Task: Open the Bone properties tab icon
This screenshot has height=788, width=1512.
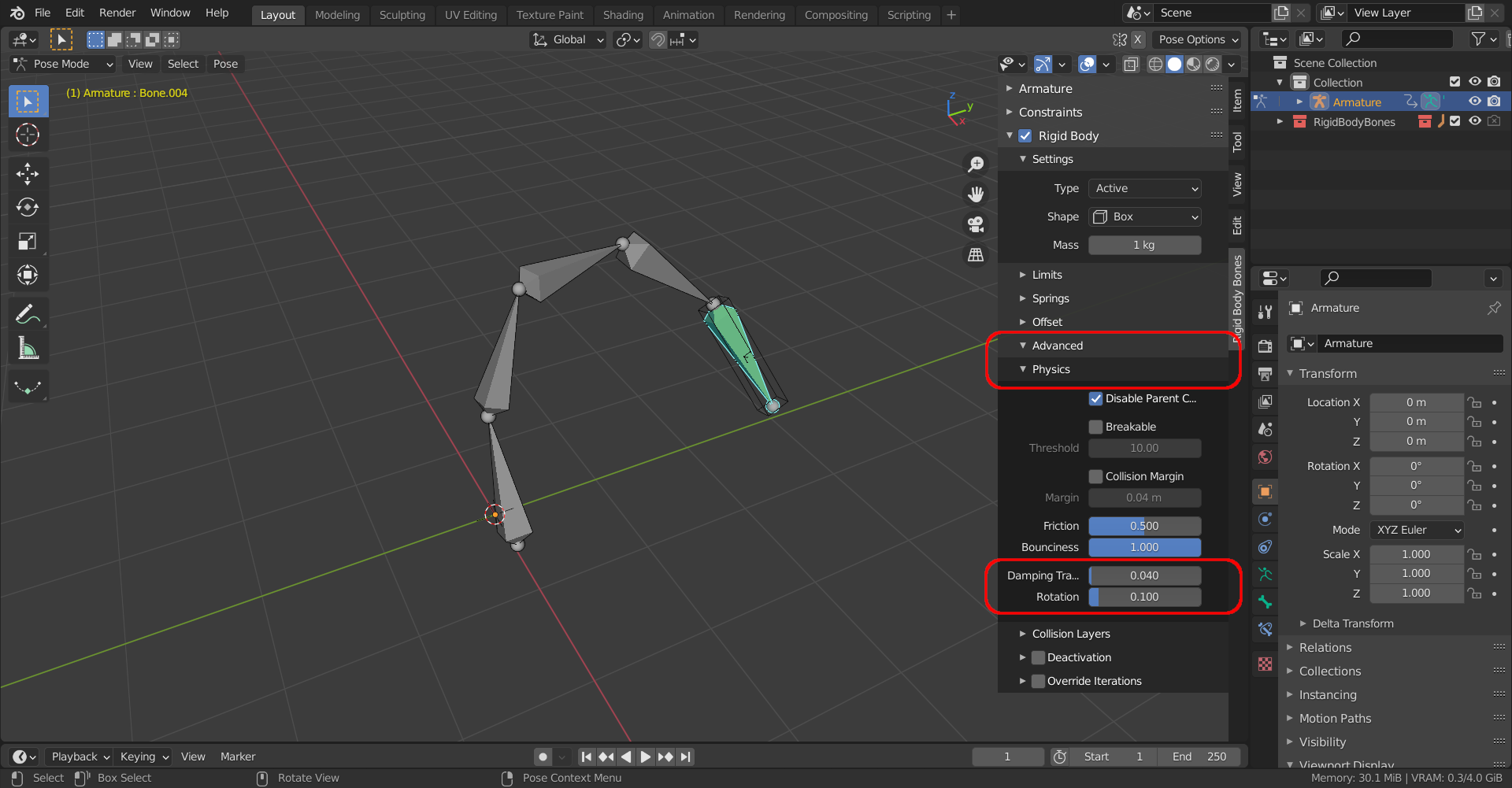Action: pyautogui.click(x=1265, y=601)
